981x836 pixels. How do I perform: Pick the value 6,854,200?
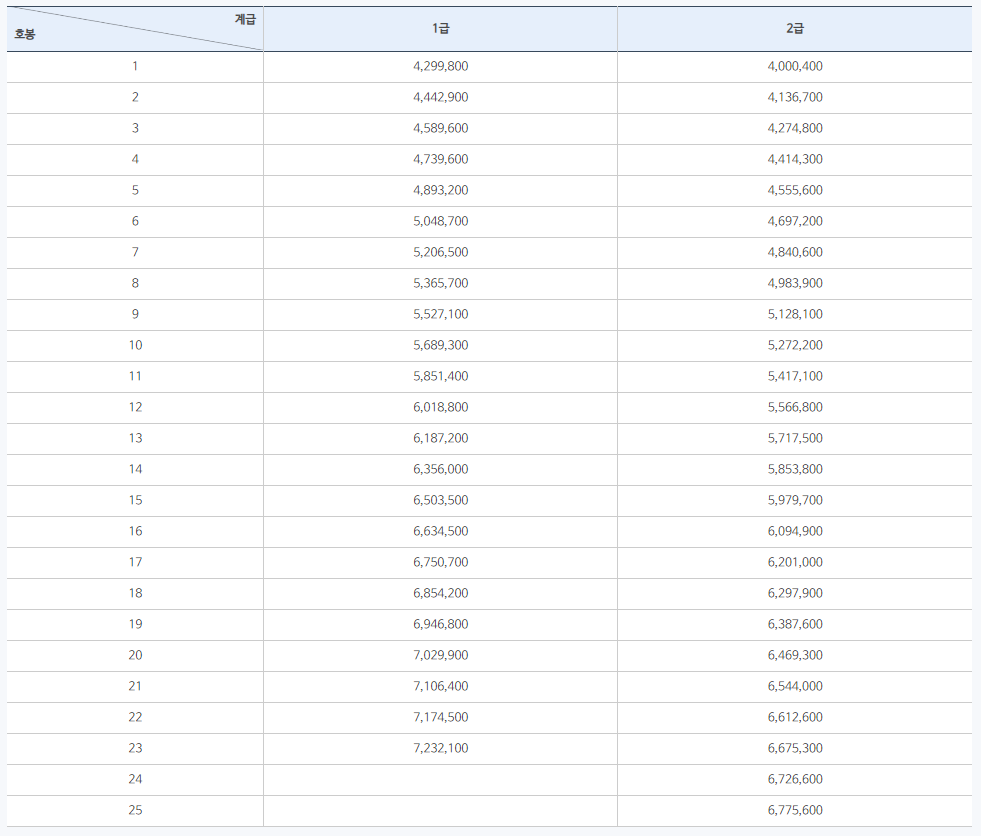click(x=440, y=593)
